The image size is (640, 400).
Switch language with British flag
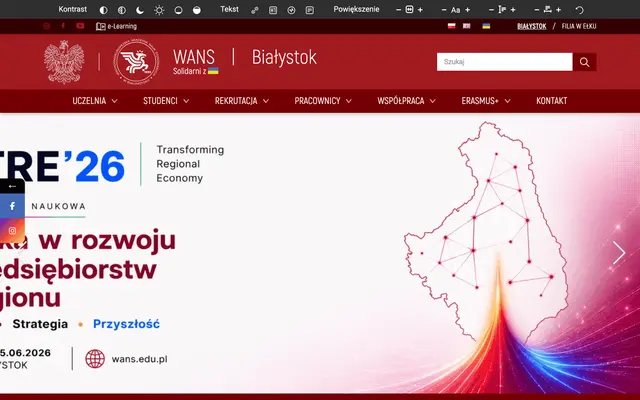pyautogui.click(x=467, y=26)
